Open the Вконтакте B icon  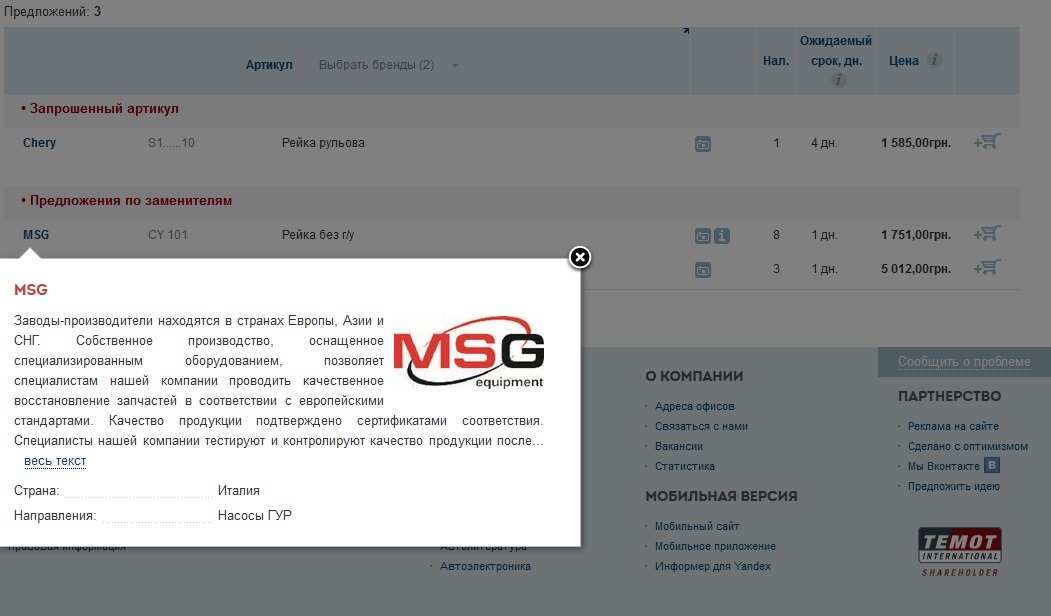point(991,465)
